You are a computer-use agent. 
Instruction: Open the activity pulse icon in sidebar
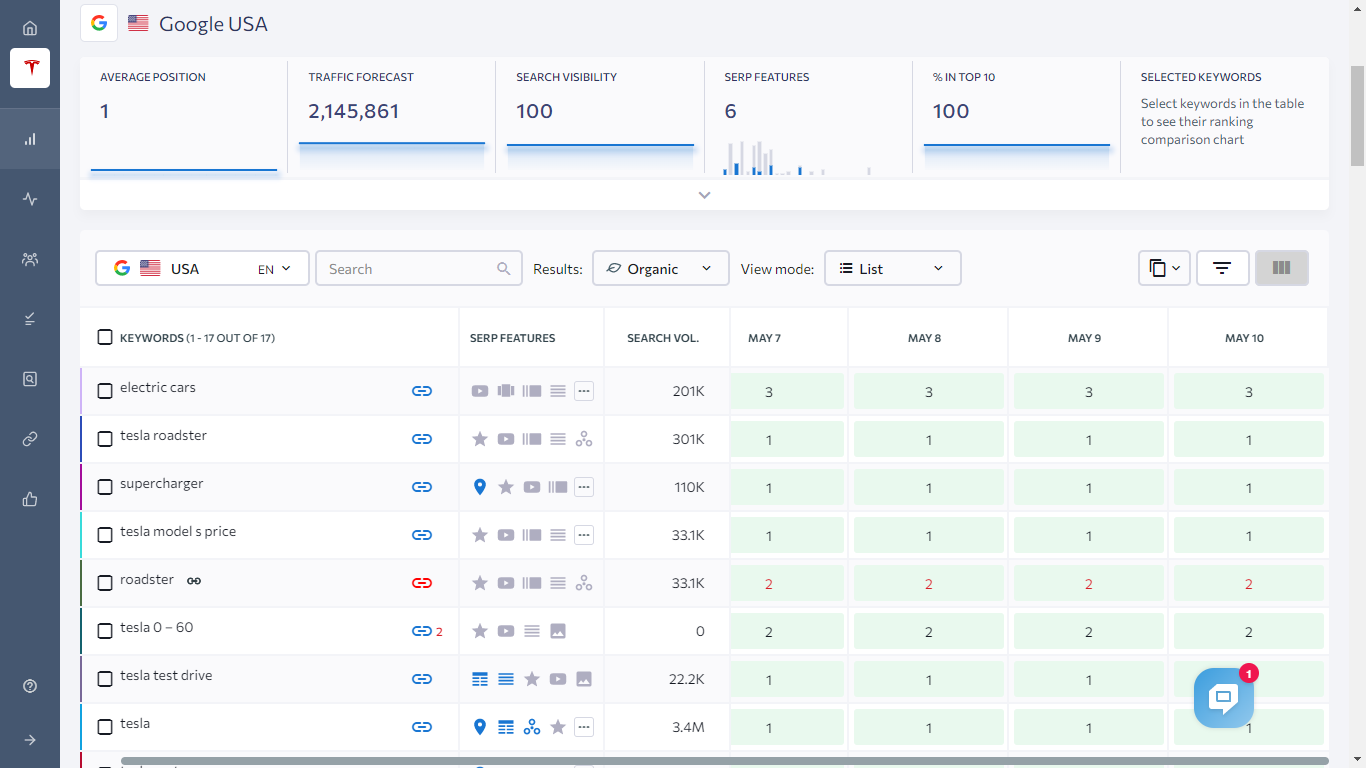30,199
